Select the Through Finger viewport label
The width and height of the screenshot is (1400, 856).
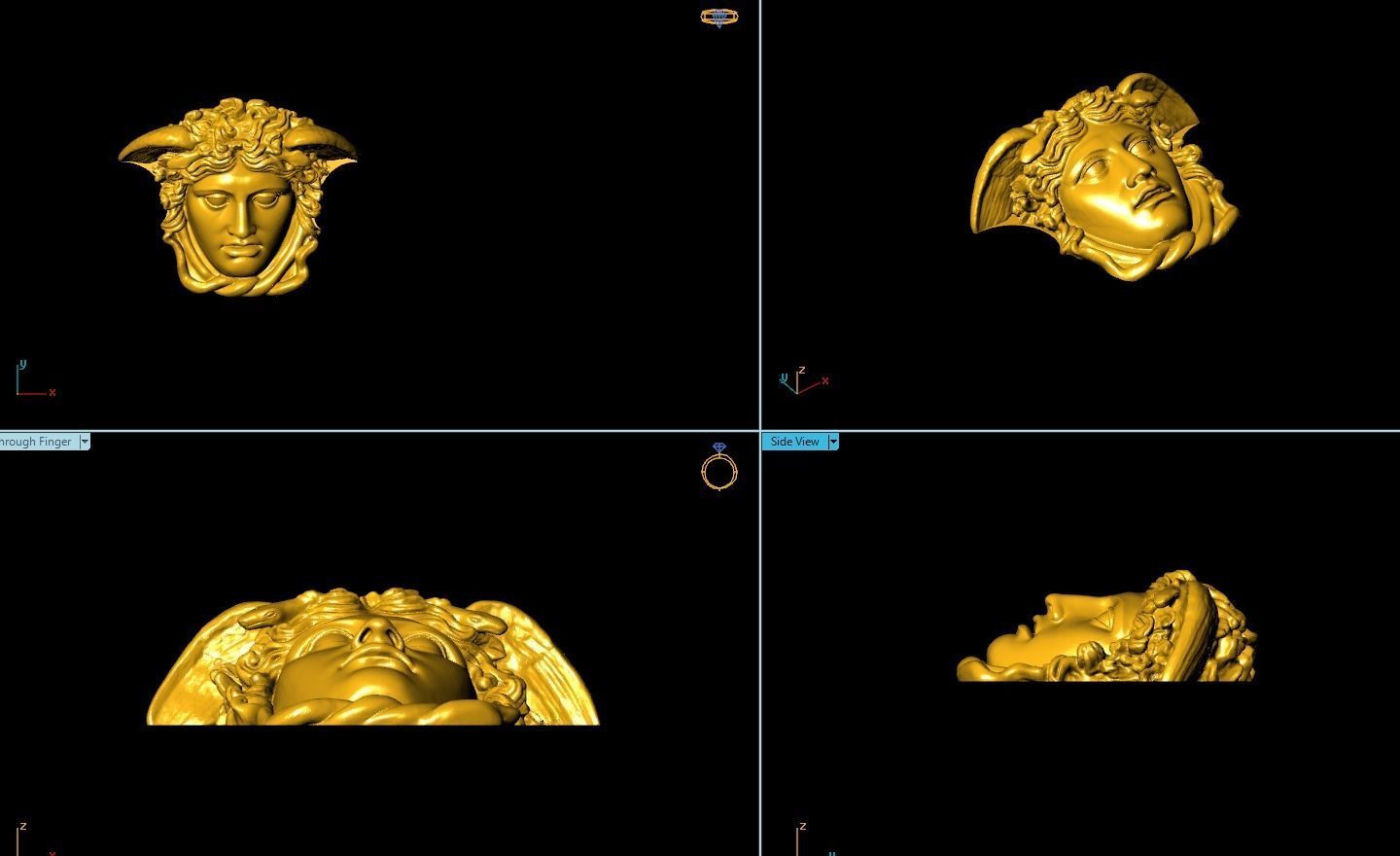click(x=38, y=442)
